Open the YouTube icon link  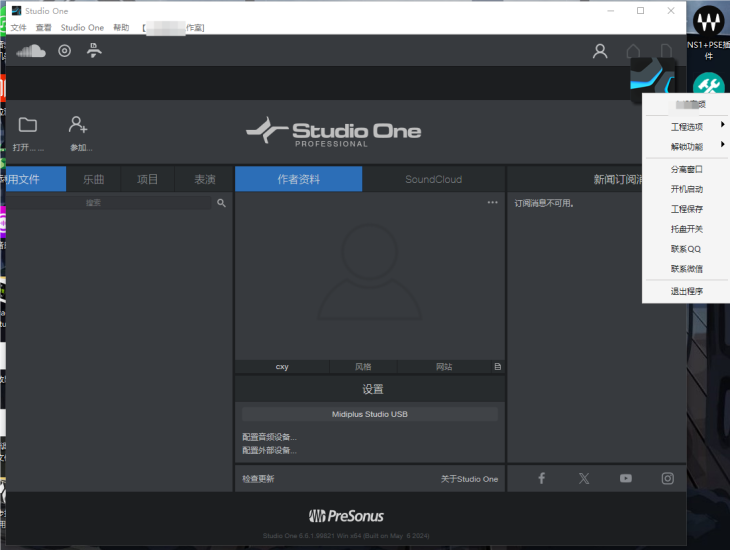coord(626,478)
